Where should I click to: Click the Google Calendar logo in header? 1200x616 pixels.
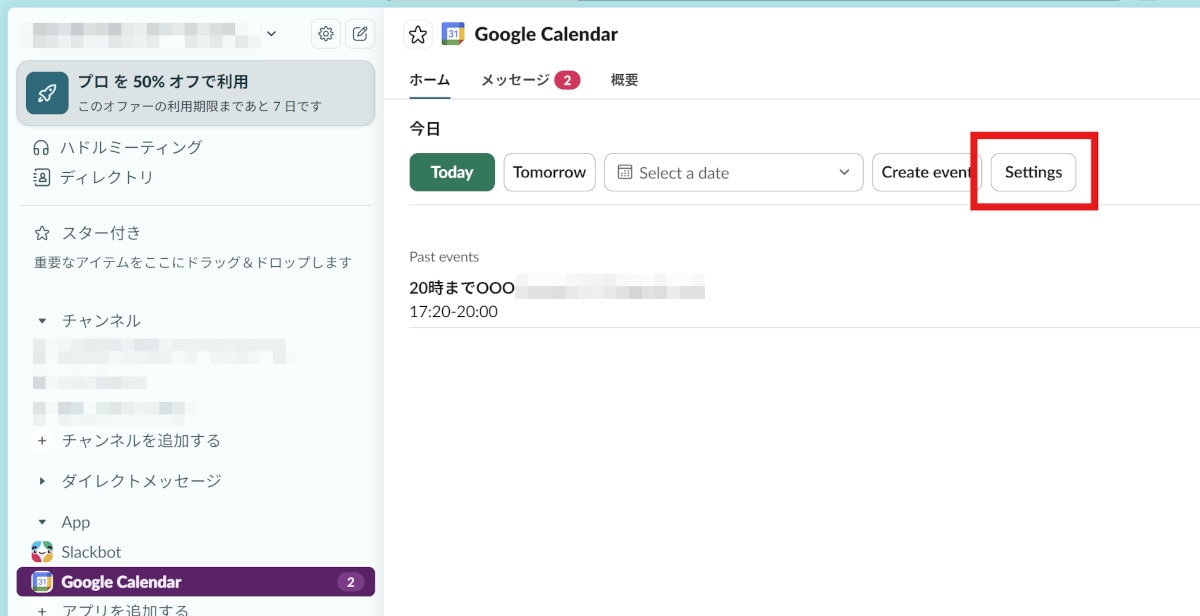point(453,34)
